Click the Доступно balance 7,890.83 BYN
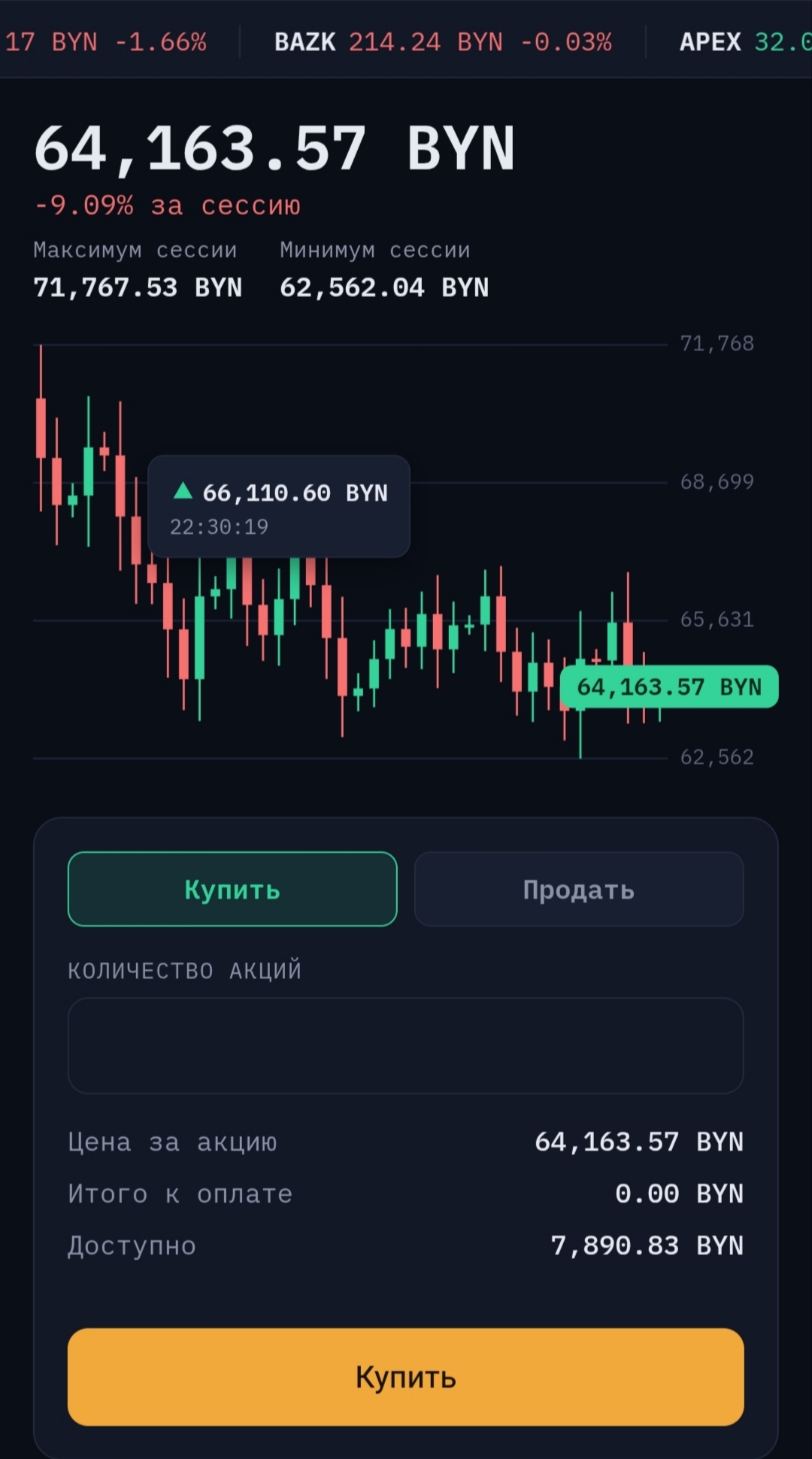 [647, 1245]
